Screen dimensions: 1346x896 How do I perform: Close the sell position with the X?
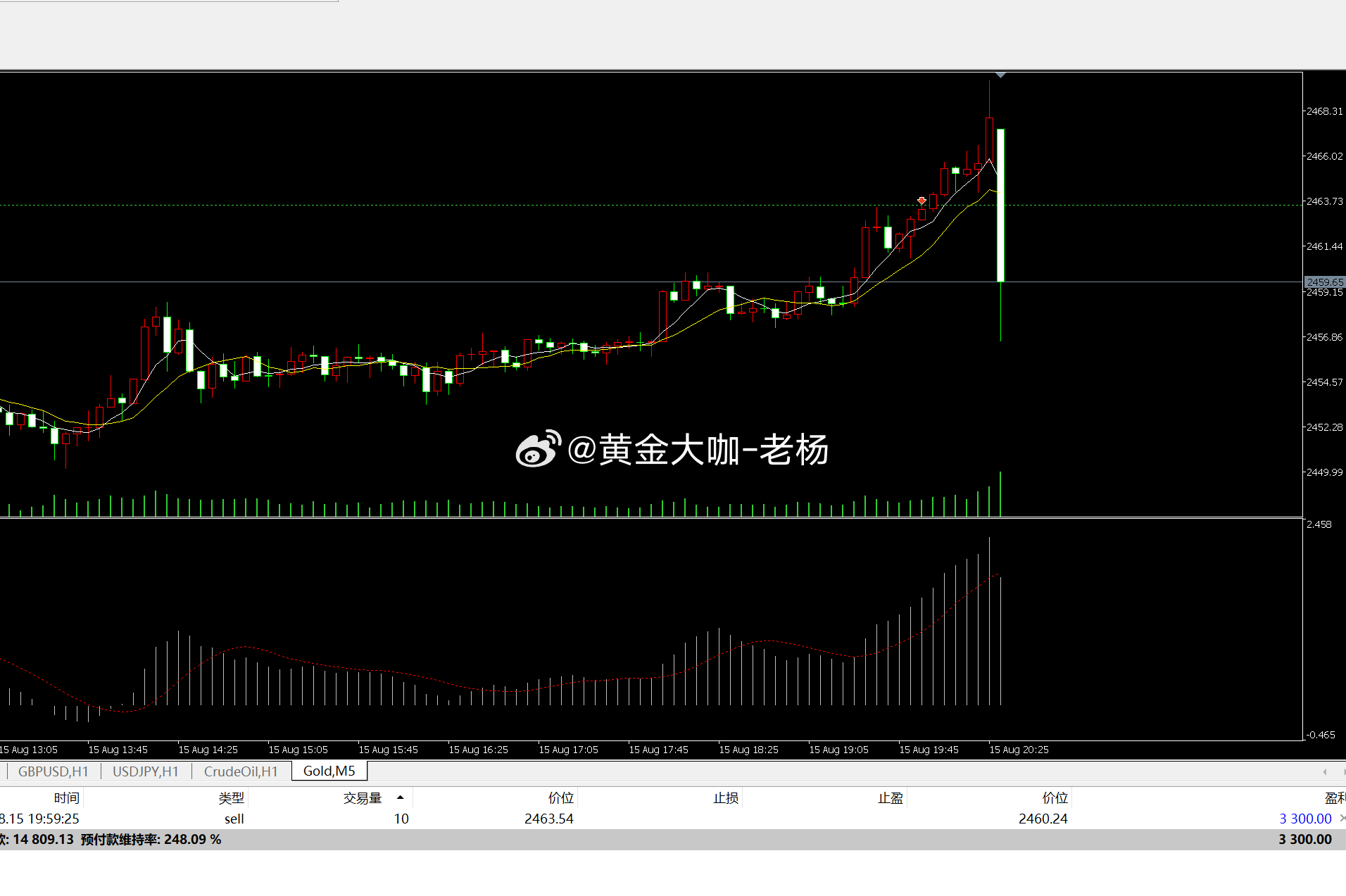point(1342,818)
